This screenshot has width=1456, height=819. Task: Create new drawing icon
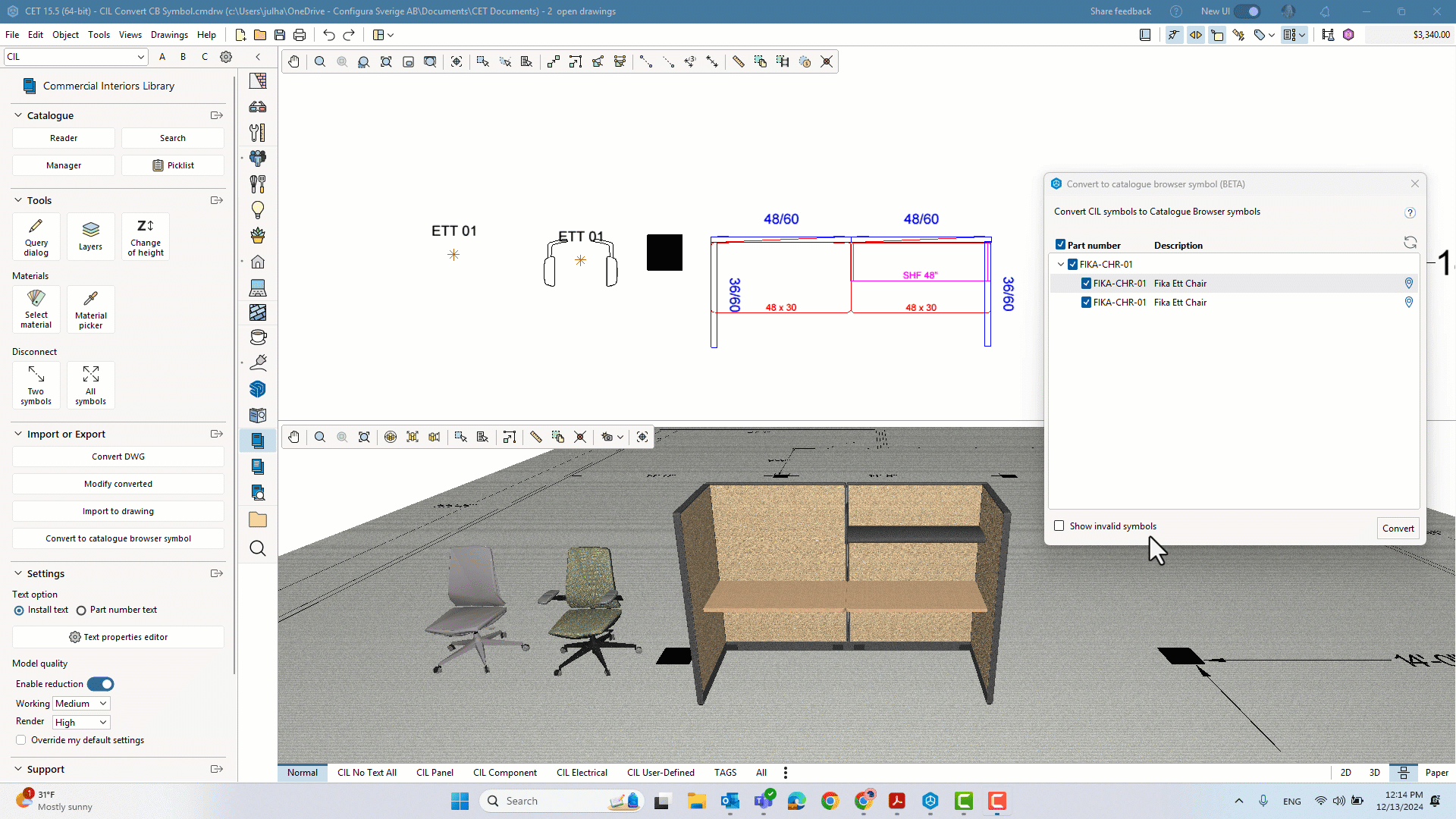click(x=240, y=35)
